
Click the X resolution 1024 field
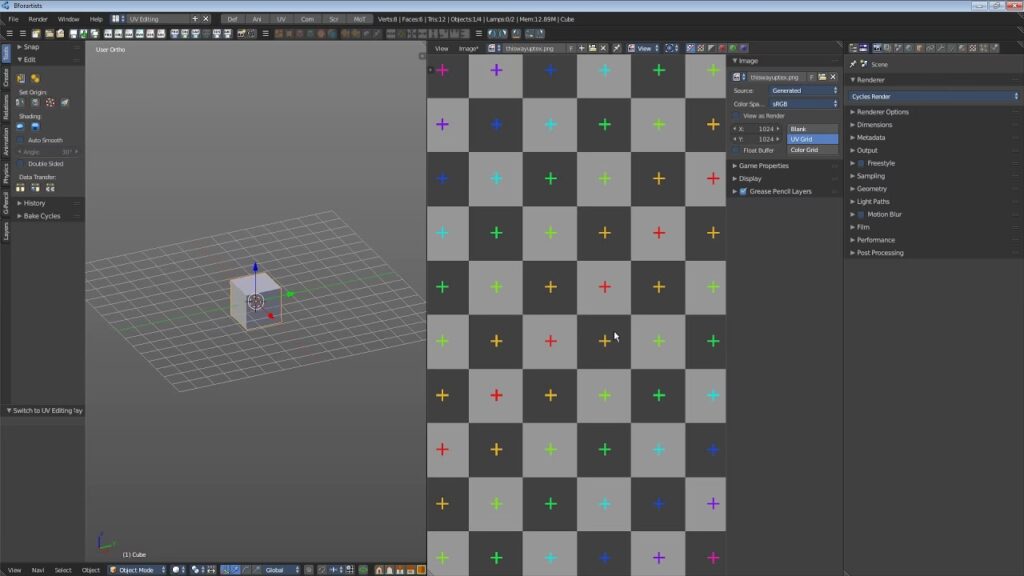(756, 129)
